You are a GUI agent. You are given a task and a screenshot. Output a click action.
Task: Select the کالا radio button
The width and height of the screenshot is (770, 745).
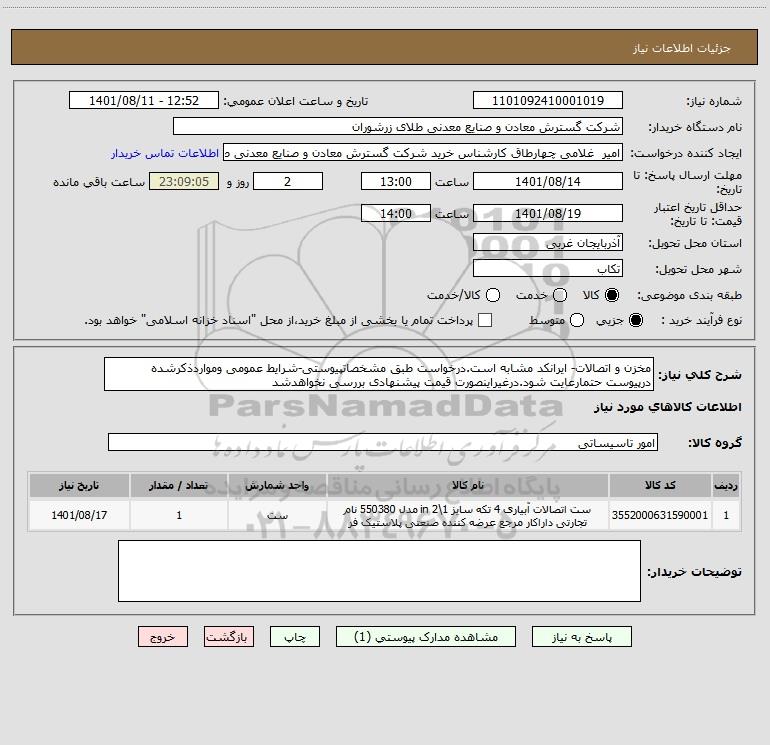click(611, 295)
